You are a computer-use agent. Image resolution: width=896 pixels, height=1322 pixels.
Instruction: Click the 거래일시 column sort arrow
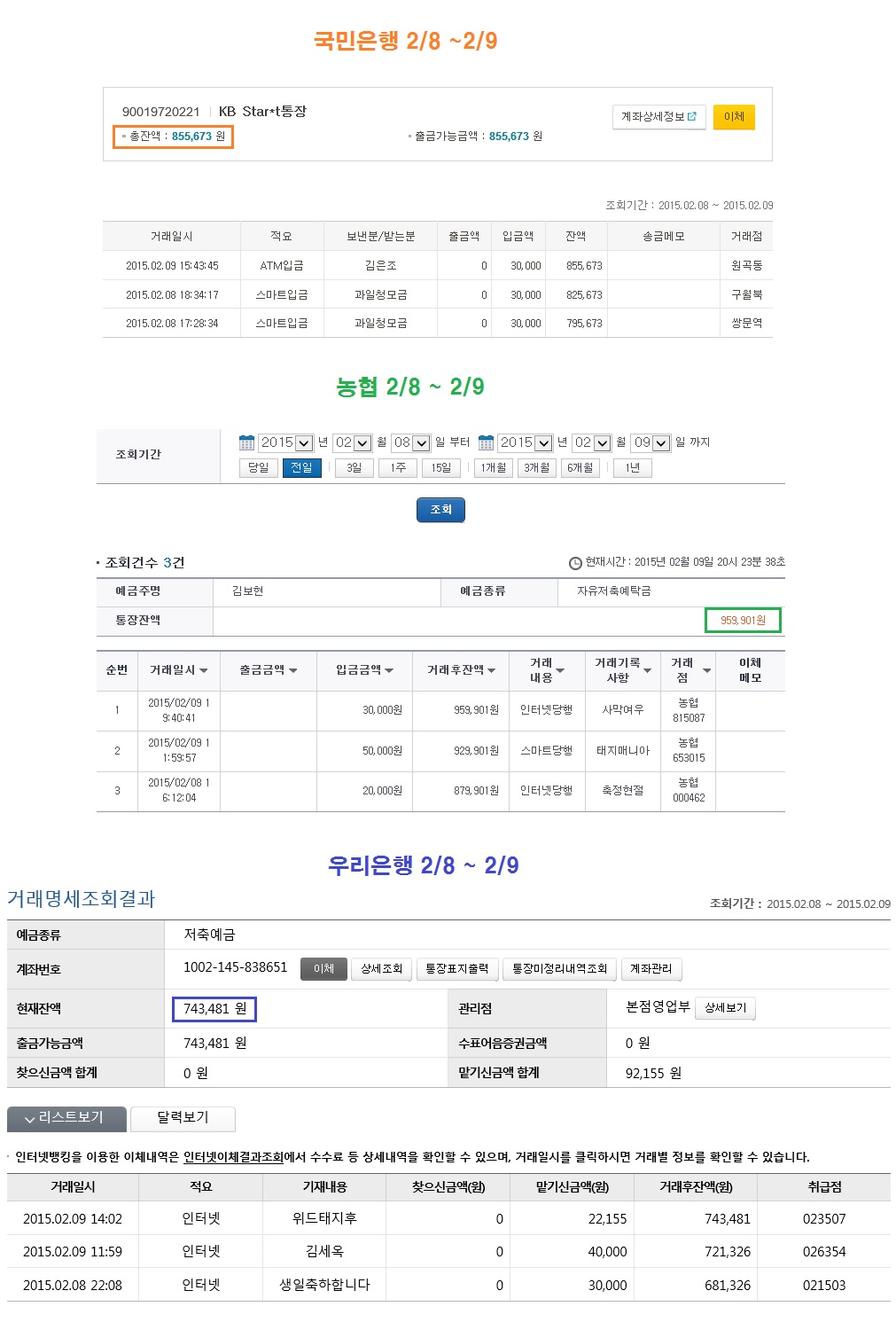[x=204, y=671]
